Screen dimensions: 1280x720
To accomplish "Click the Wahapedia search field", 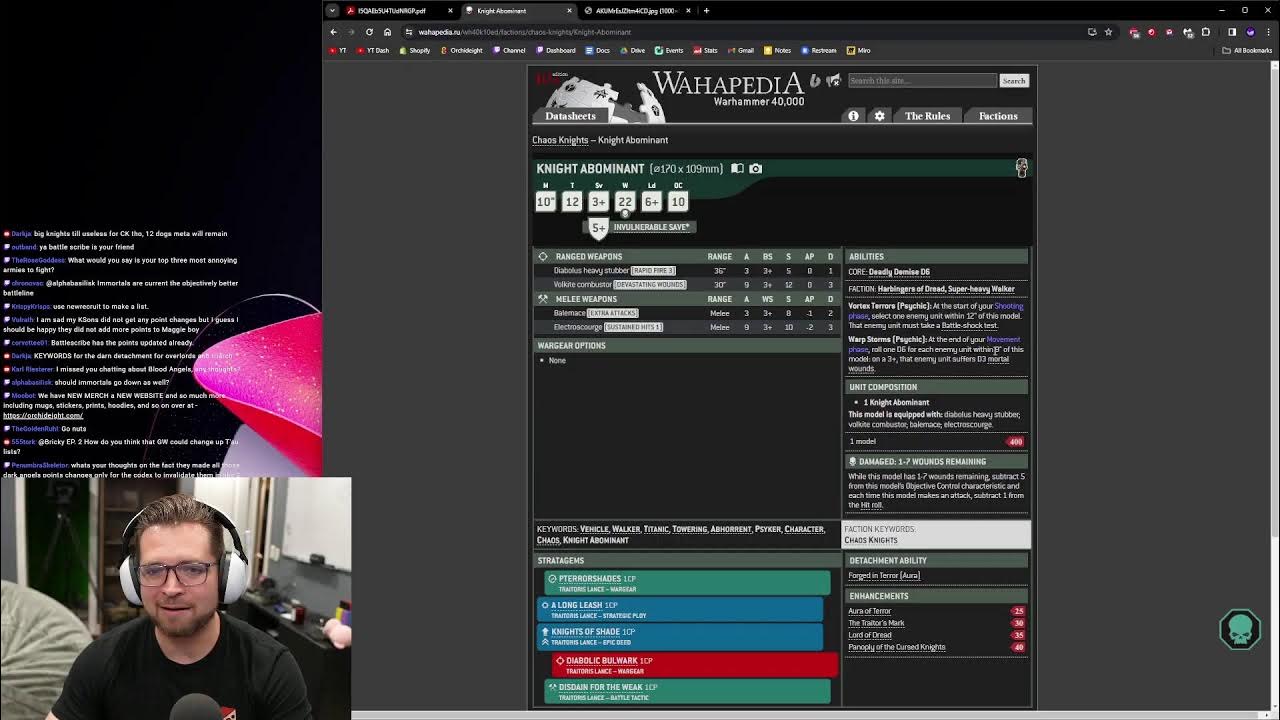I will point(922,81).
